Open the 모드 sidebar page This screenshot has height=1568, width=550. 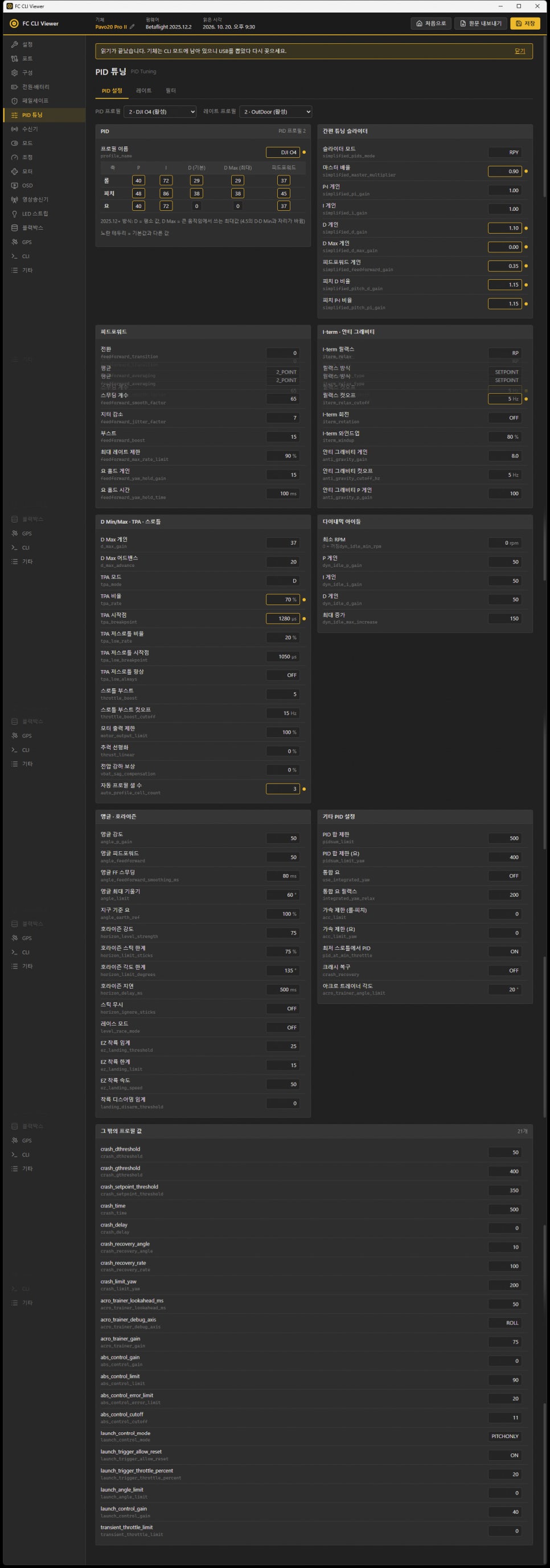coord(44,143)
